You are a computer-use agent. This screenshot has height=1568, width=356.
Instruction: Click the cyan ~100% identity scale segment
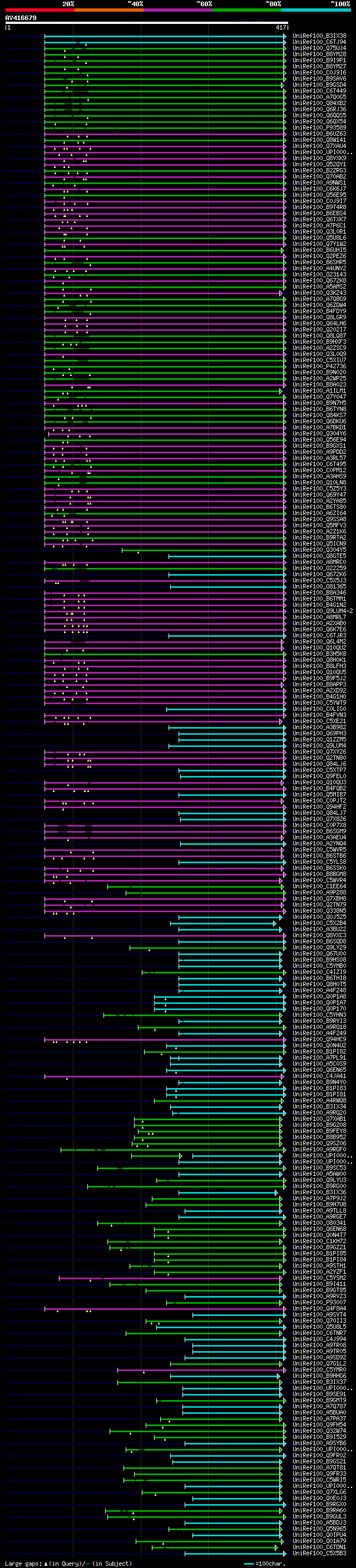317,11
